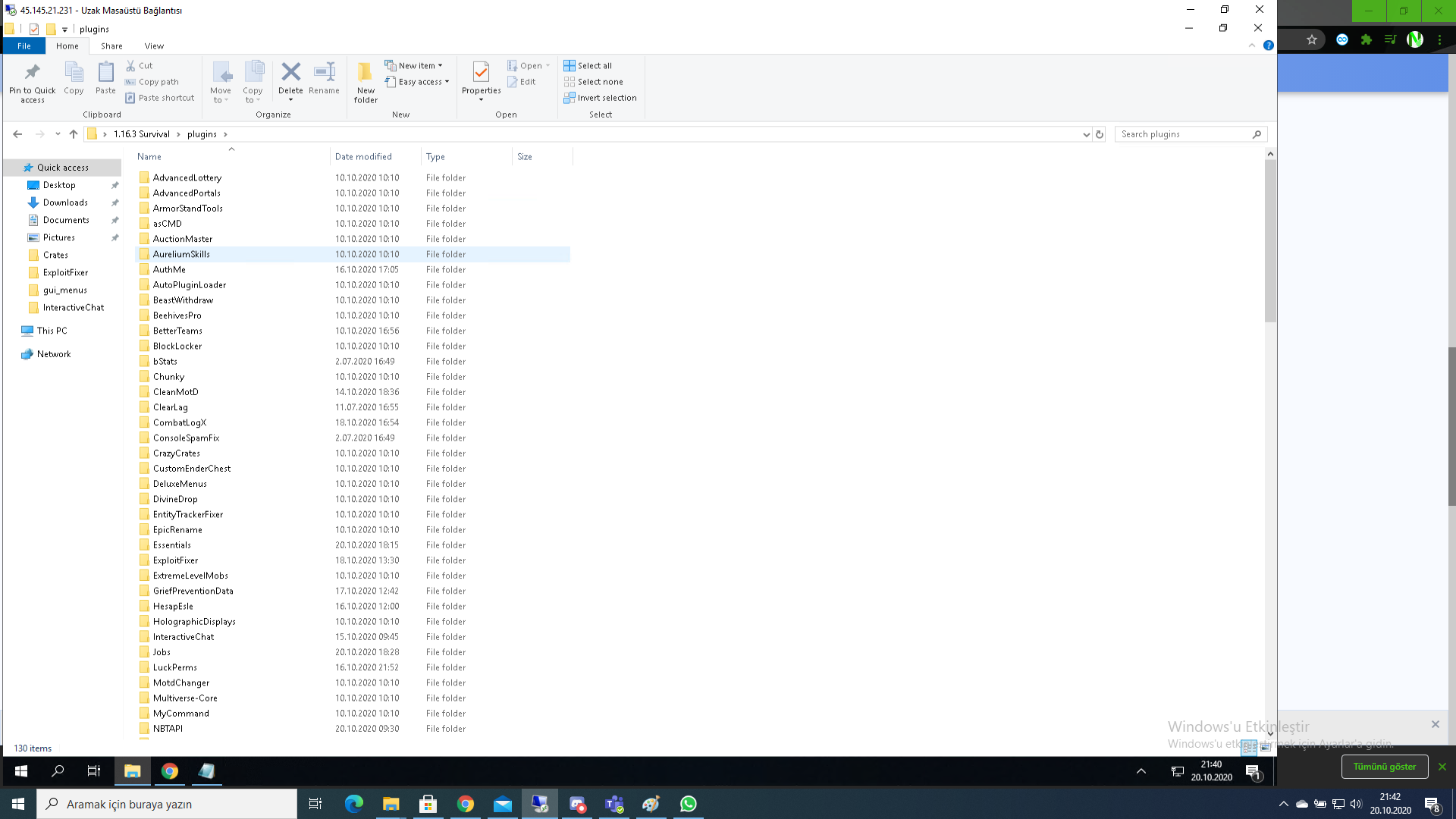This screenshot has width=1456, height=819.
Task: Switch to the Share ribbon tab
Action: (x=111, y=46)
